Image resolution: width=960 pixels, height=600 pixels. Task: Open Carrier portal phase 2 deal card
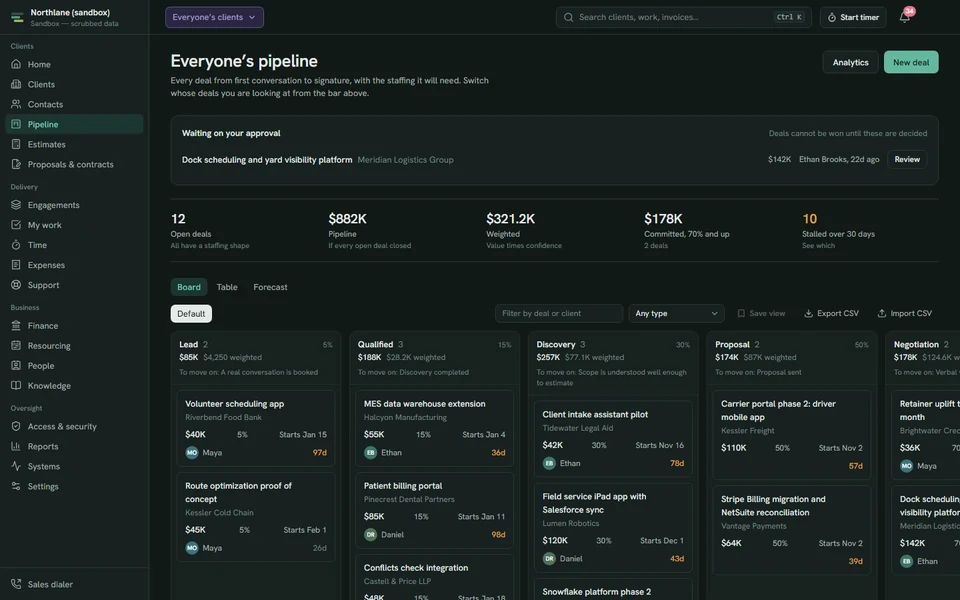coord(792,435)
